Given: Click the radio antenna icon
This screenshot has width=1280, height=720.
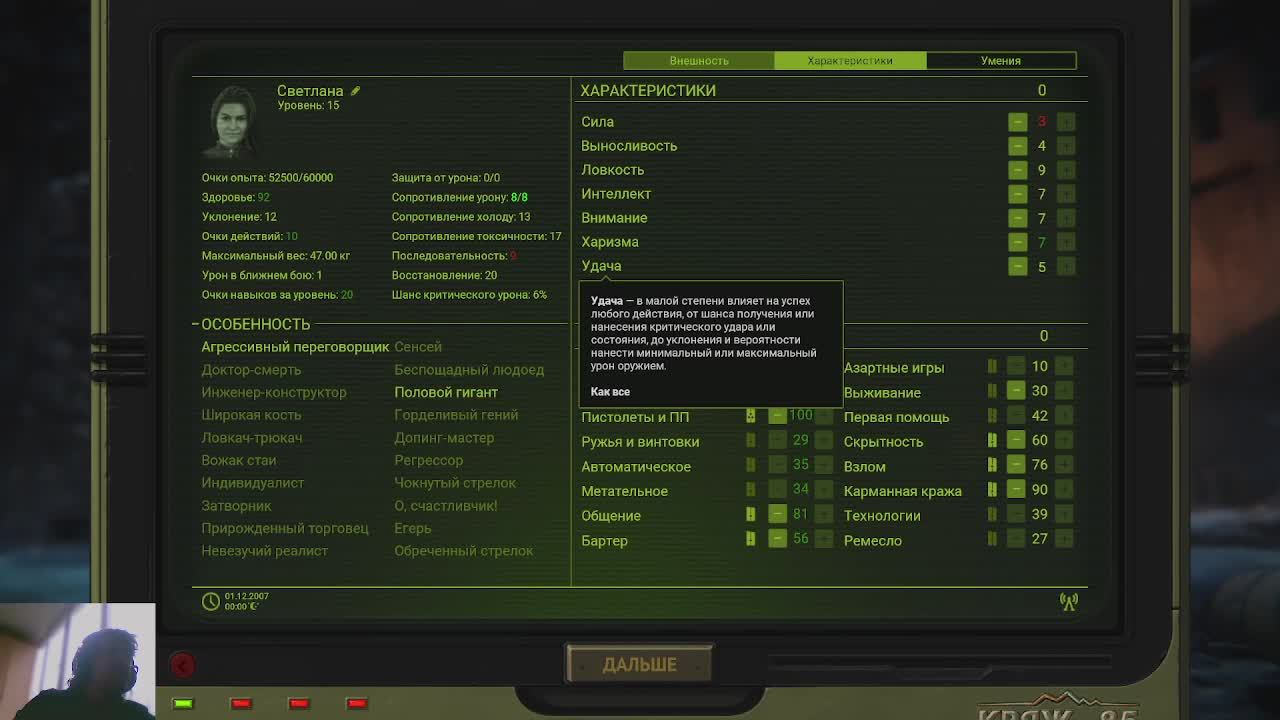Looking at the screenshot, I should [x=1069, y=601].
